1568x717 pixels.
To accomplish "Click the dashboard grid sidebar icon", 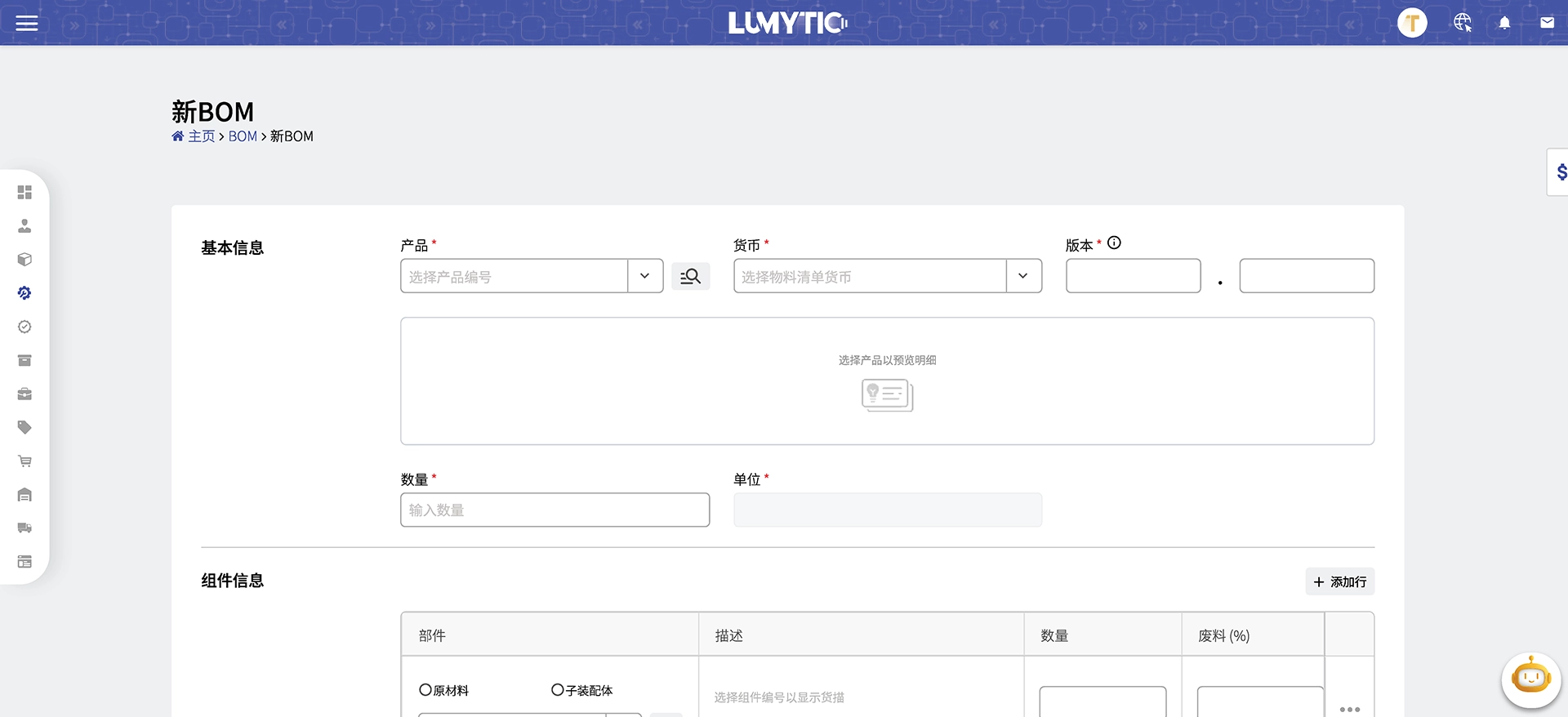I will point(24,193).
